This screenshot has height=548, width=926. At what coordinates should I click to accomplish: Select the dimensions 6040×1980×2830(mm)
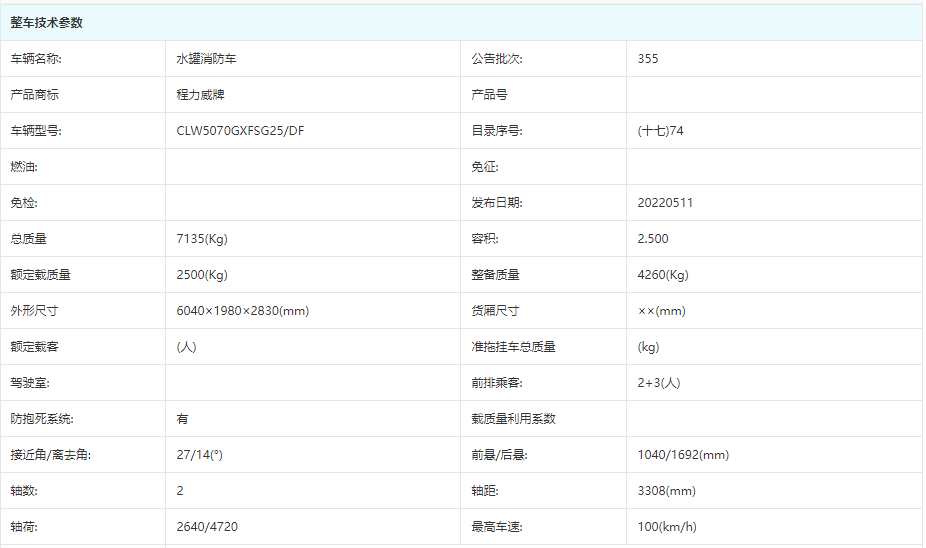(243, 311)
